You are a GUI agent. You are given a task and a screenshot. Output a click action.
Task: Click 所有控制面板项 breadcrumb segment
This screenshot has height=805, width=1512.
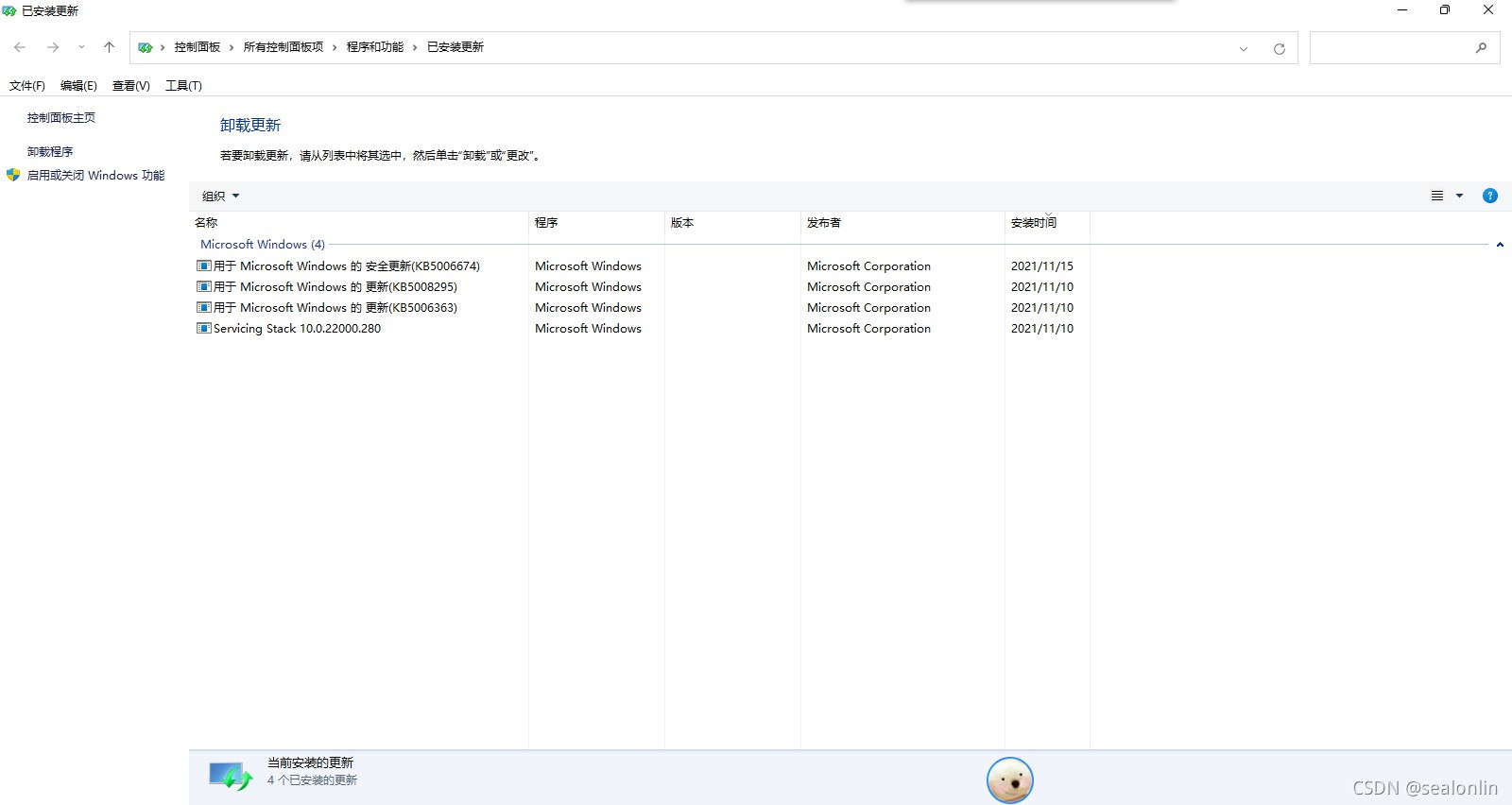pyautogui.click(x=283, y=47)
